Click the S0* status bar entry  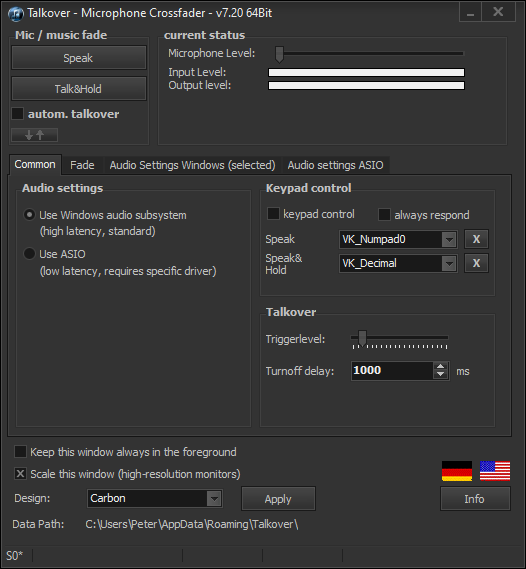click(x=15, y=556)
